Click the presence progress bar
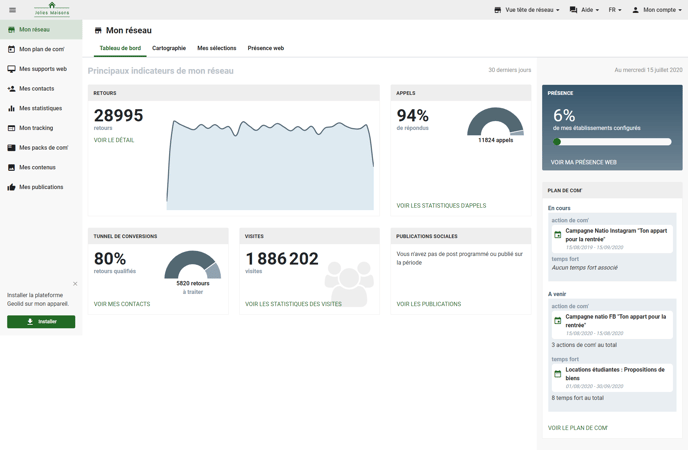This screenshot has height=450, width=688. coord(612,142)
